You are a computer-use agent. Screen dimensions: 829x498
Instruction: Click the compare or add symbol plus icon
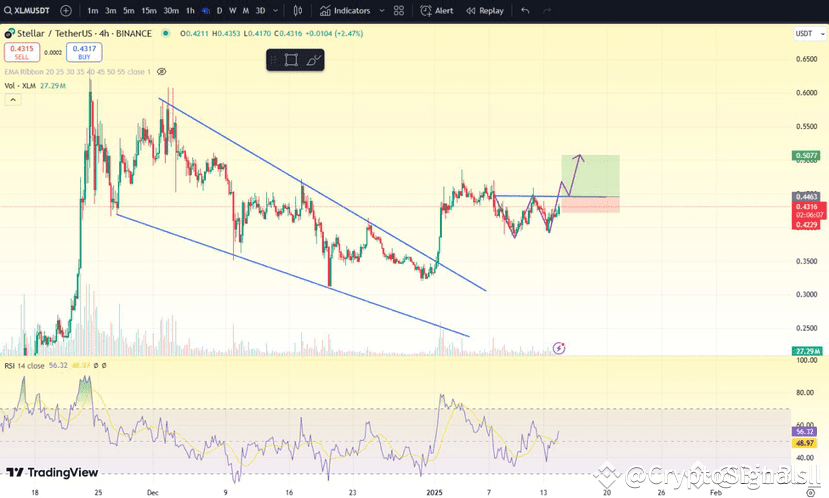66,11
